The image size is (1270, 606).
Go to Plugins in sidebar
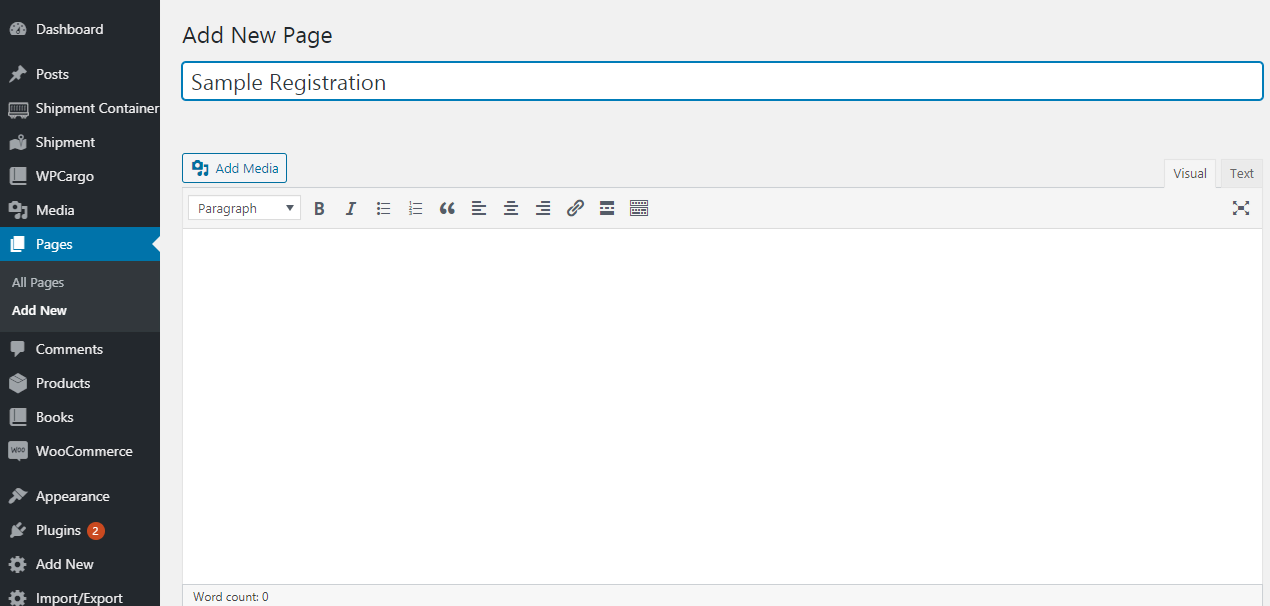coord(58,530)
